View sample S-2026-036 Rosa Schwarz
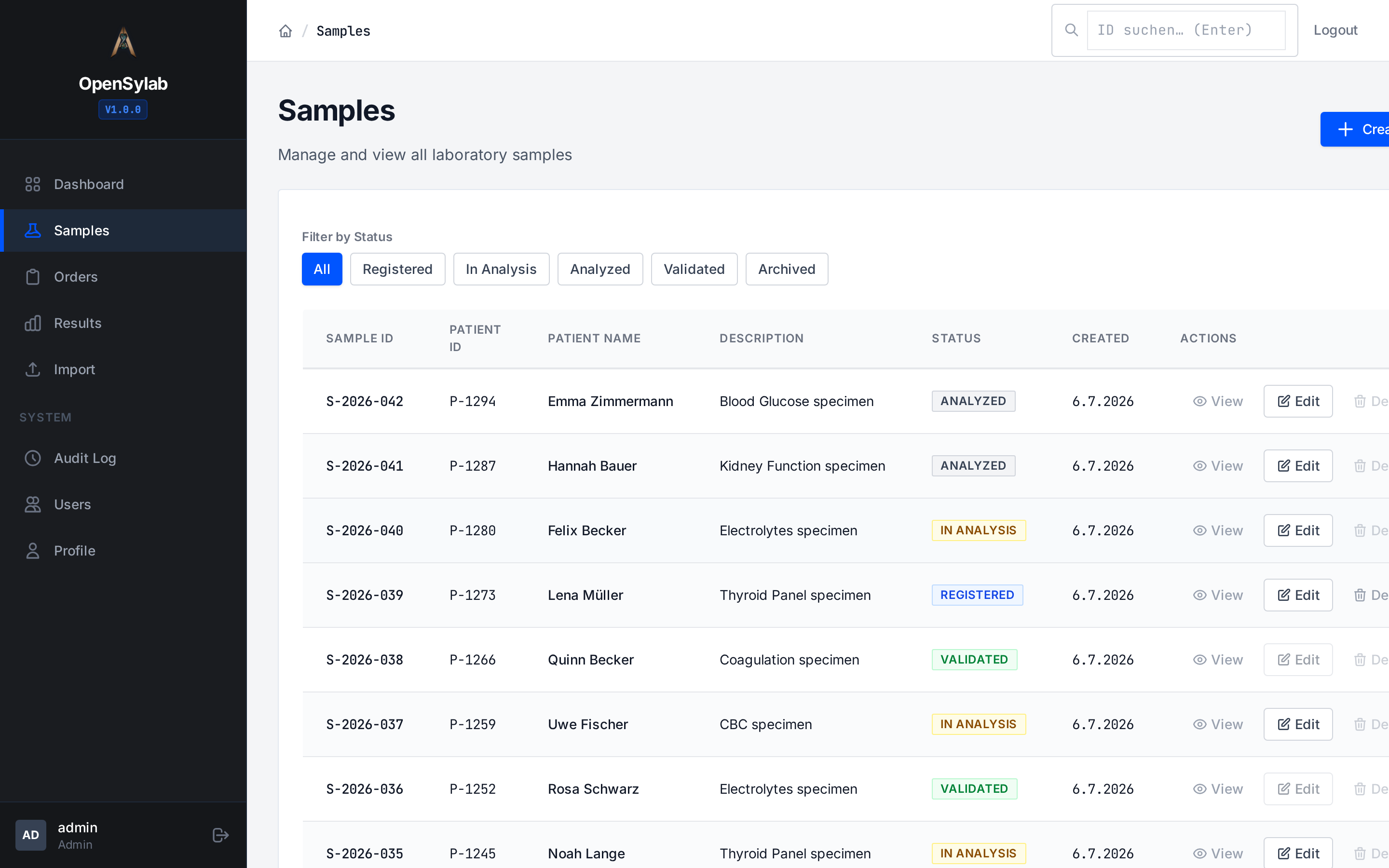 coord(1217,789)
